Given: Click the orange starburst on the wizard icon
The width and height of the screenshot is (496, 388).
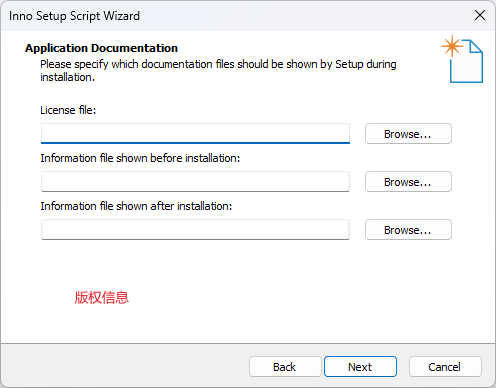Looking at the screenshot, I should point(452,46).
